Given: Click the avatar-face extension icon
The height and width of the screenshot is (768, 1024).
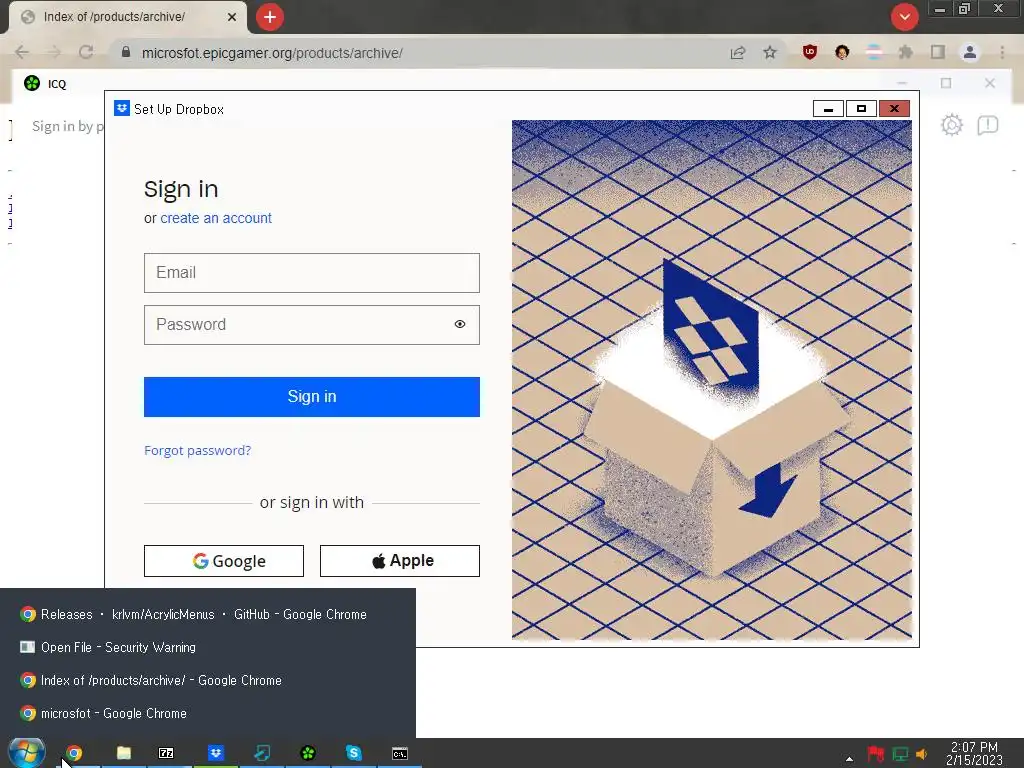Looking at the screenshot, I should pos(842,52).
